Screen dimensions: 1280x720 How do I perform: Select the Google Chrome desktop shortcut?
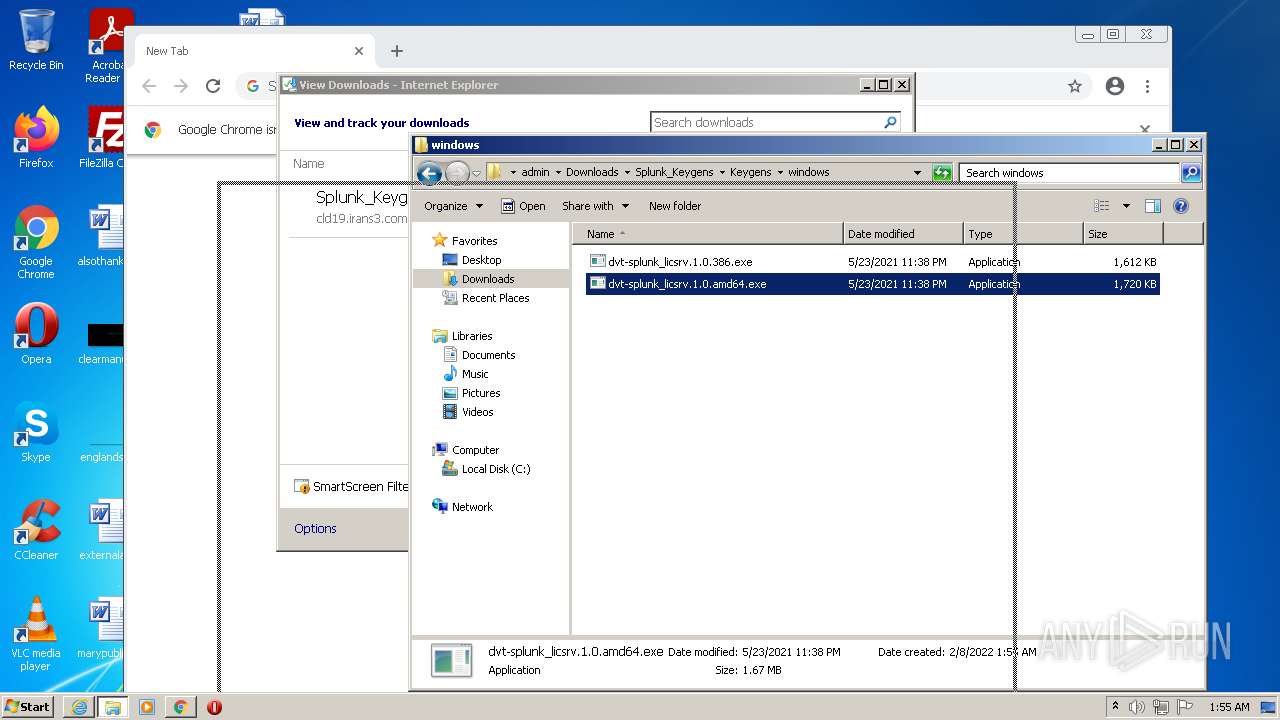pos(36,241)
